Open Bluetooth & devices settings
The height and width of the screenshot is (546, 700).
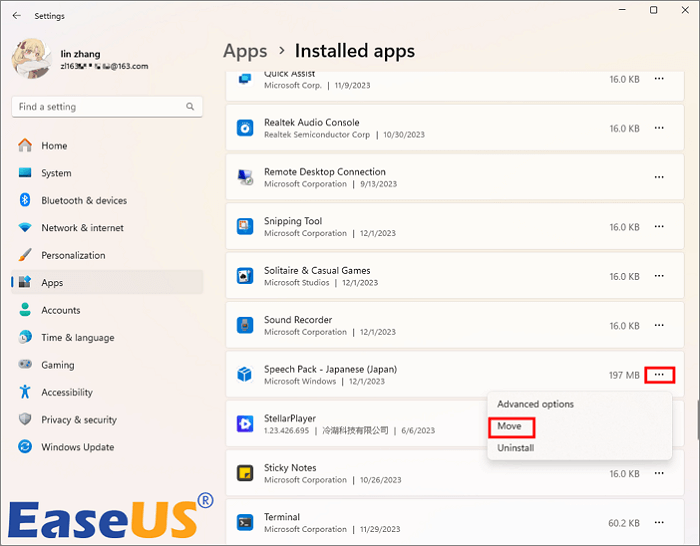click(107, 200)
